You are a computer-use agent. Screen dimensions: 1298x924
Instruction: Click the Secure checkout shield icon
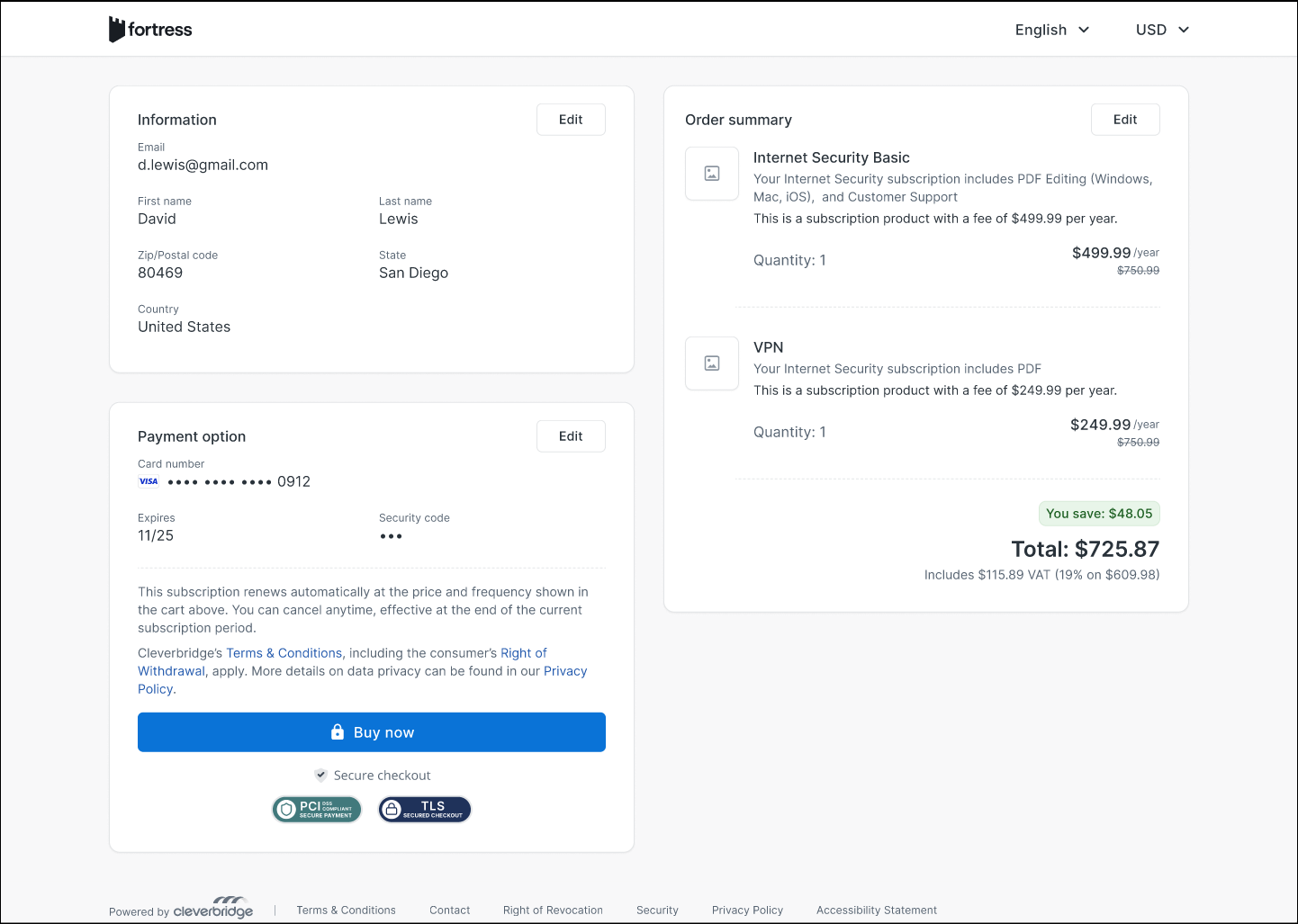(x=320, y=776)
